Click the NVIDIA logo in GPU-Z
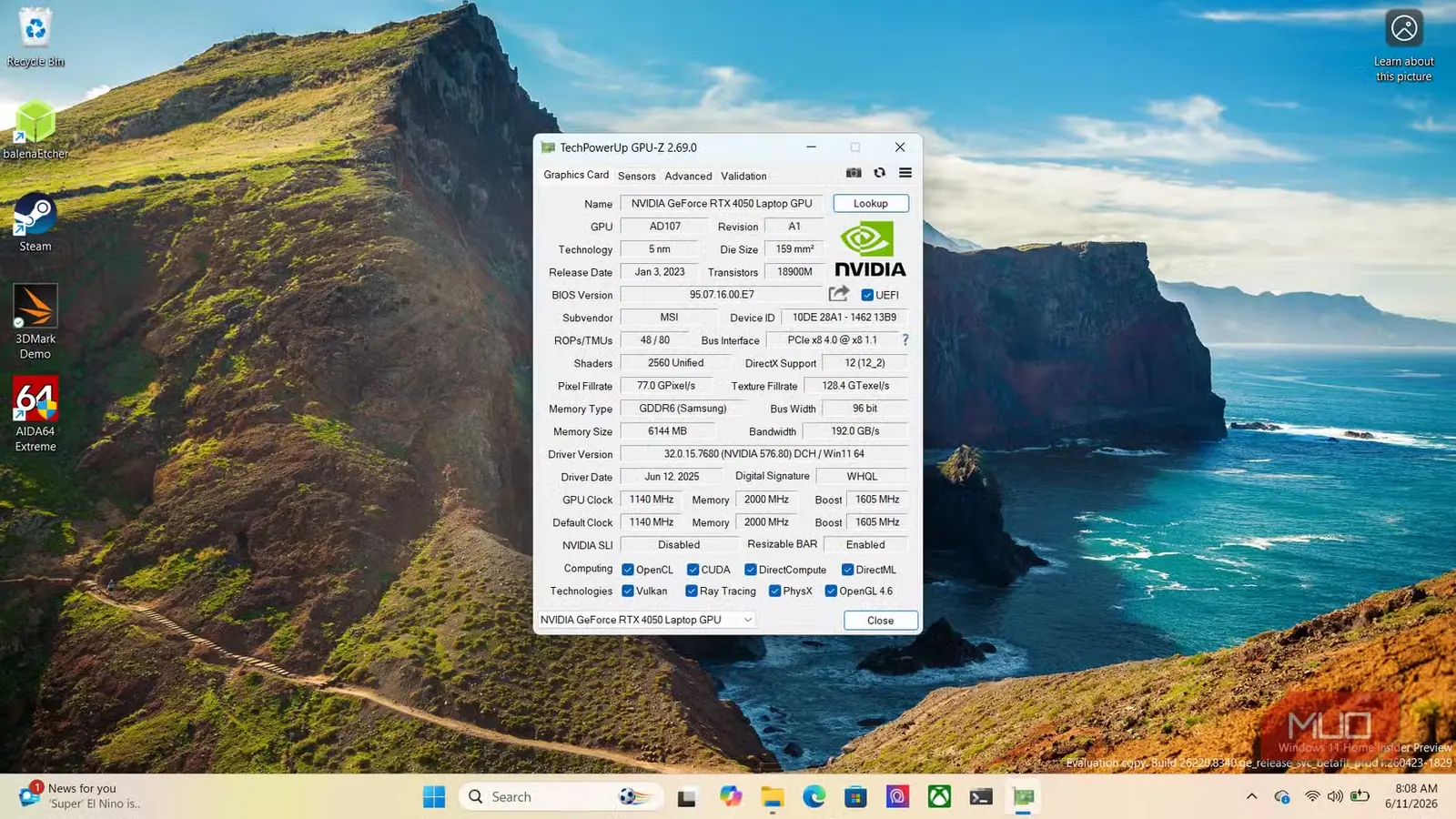1456x819 pixels. (870, 249)
